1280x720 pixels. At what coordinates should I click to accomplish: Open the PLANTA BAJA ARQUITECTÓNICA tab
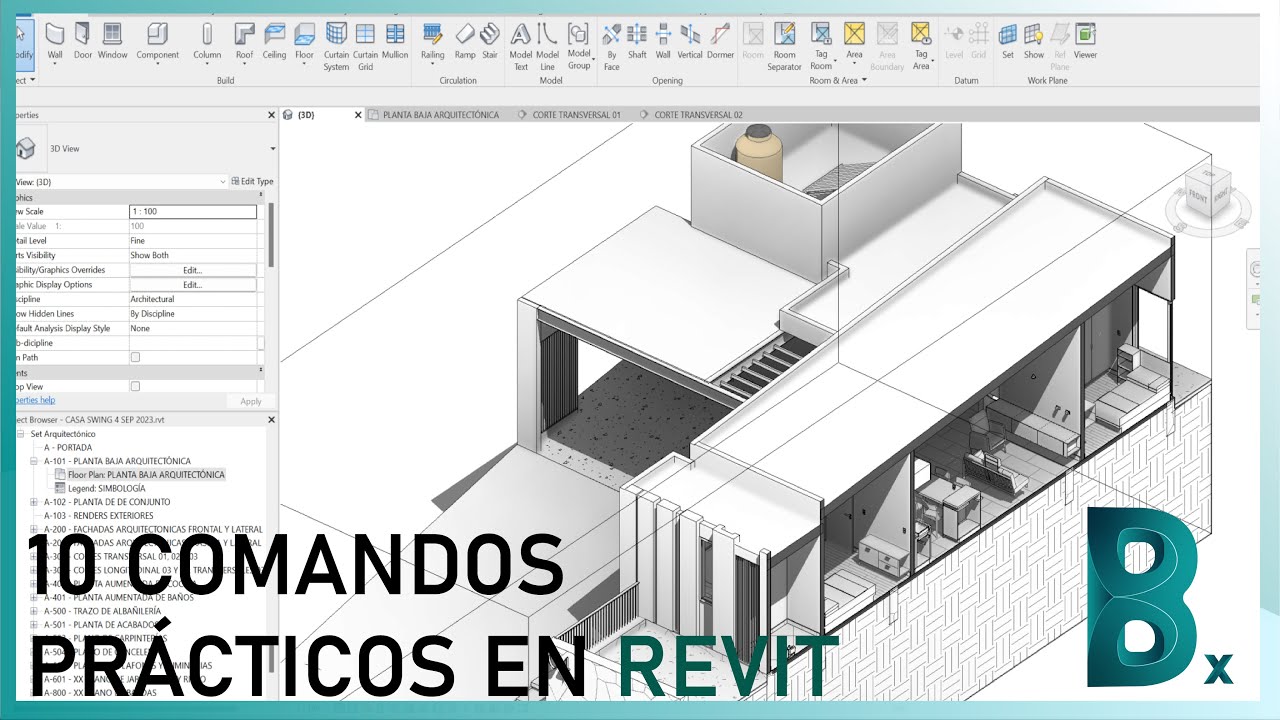tap(441, 115)
